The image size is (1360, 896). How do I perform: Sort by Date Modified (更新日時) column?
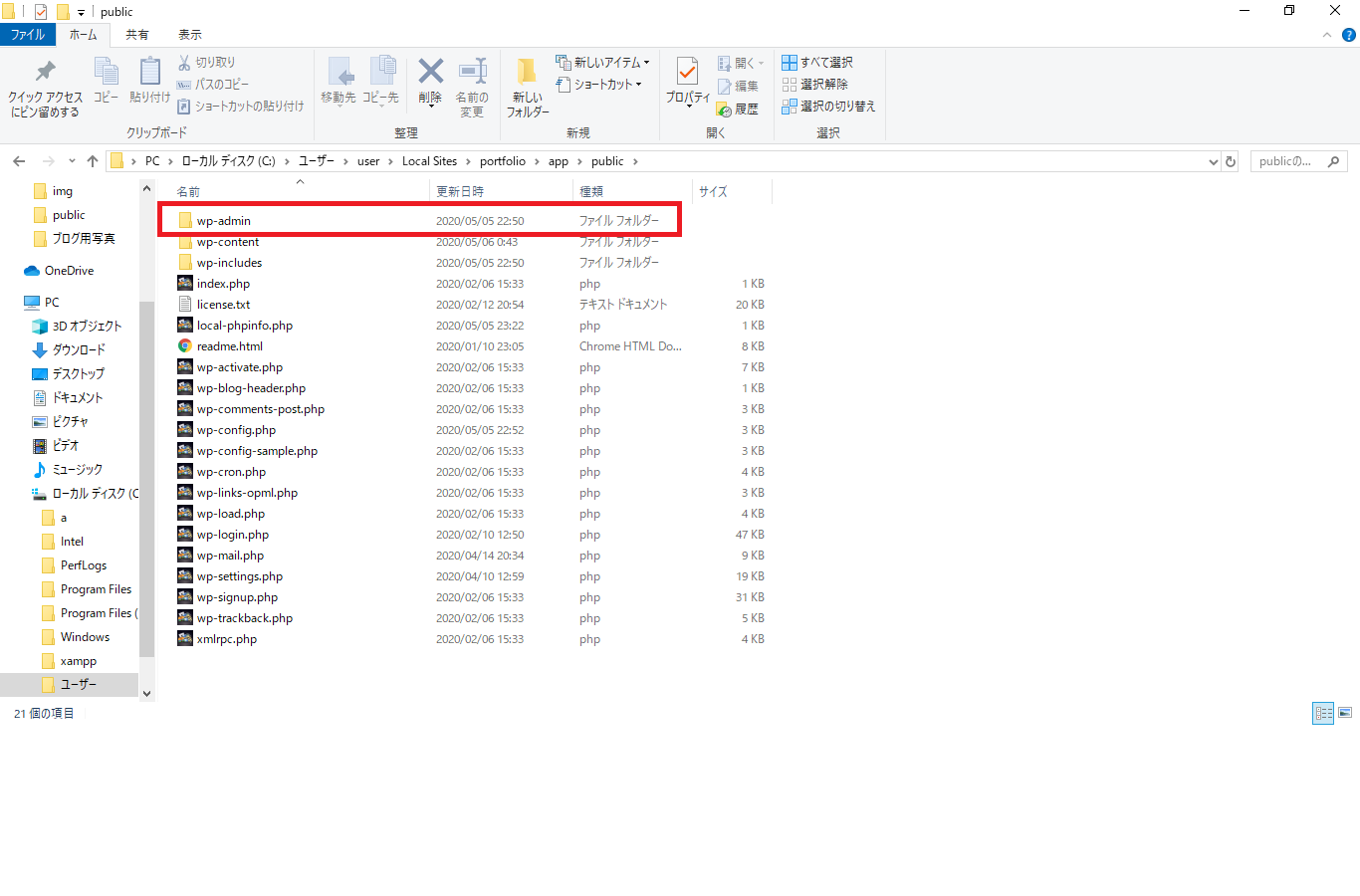coord(502,191)
